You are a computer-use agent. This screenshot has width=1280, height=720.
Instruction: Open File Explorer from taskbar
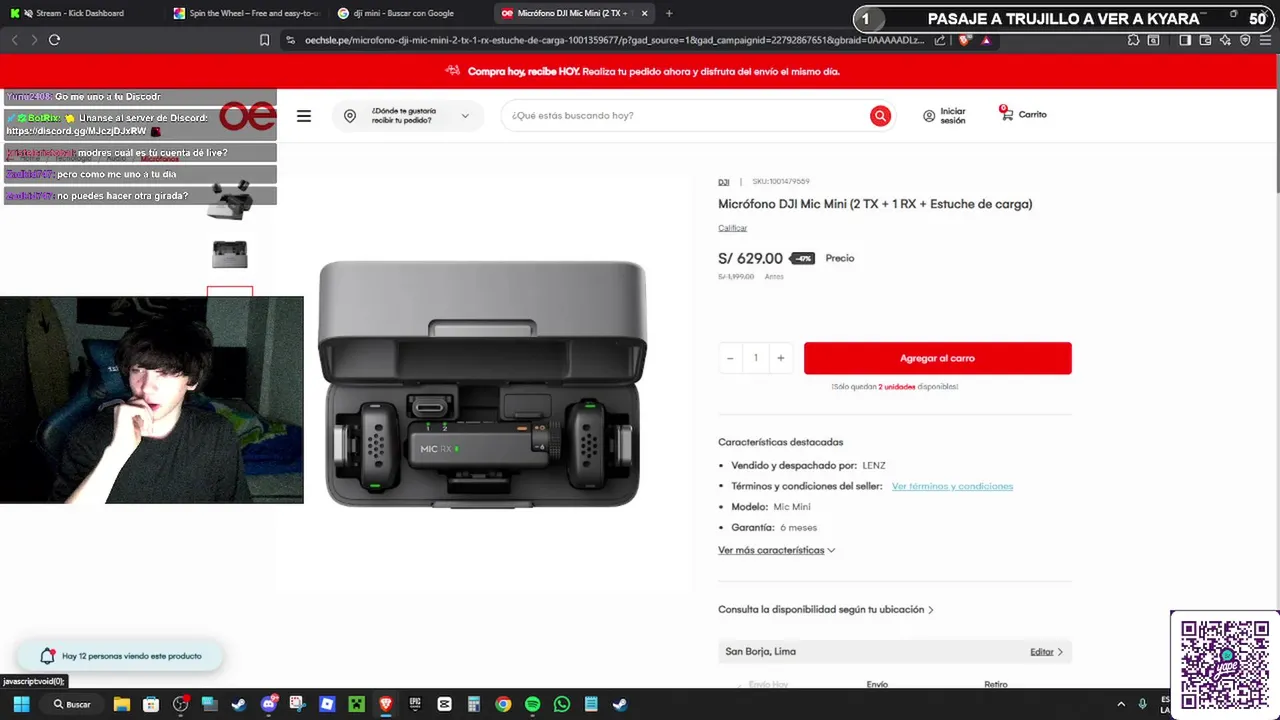(121, 704)
